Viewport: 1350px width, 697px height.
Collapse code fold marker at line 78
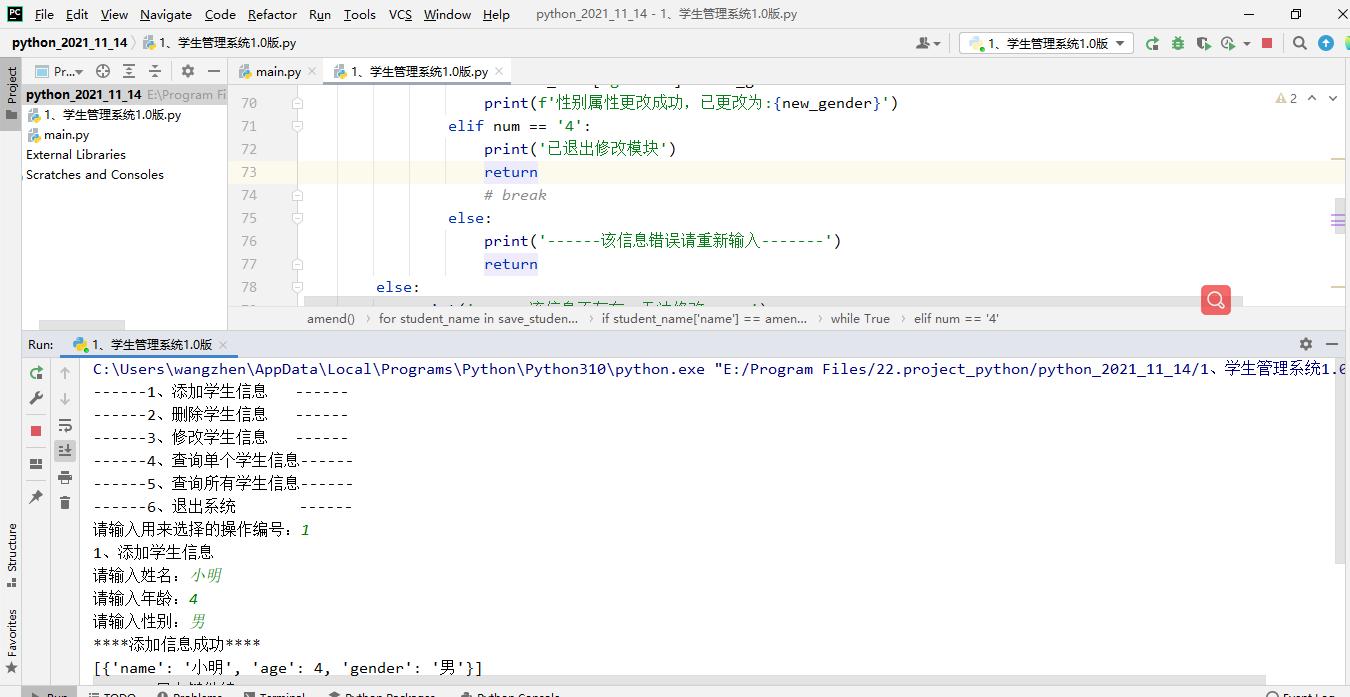click(298, 287)
